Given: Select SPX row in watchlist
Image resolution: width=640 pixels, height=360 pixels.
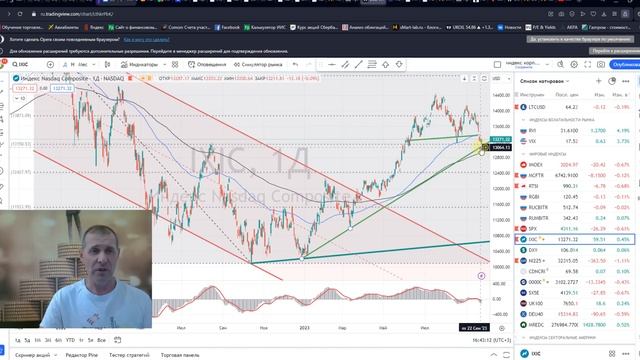Looking at the screenshot, I should tap(575, 229).
